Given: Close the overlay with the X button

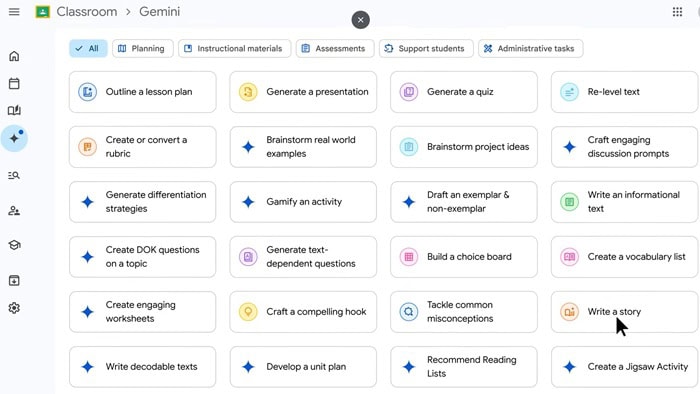Looking at the screenshot, I should pos(361,20).
